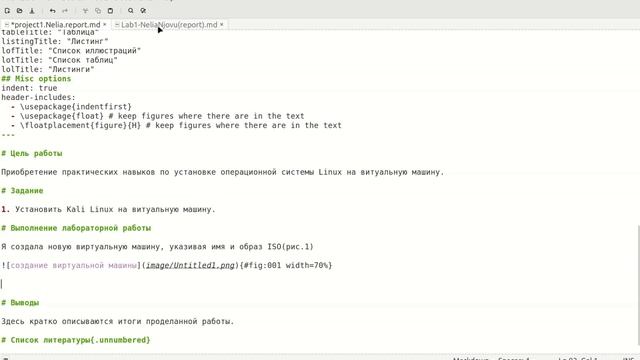
Task: Click the \usepackage{indentfirst} line
Action: (x=71, y=107)
